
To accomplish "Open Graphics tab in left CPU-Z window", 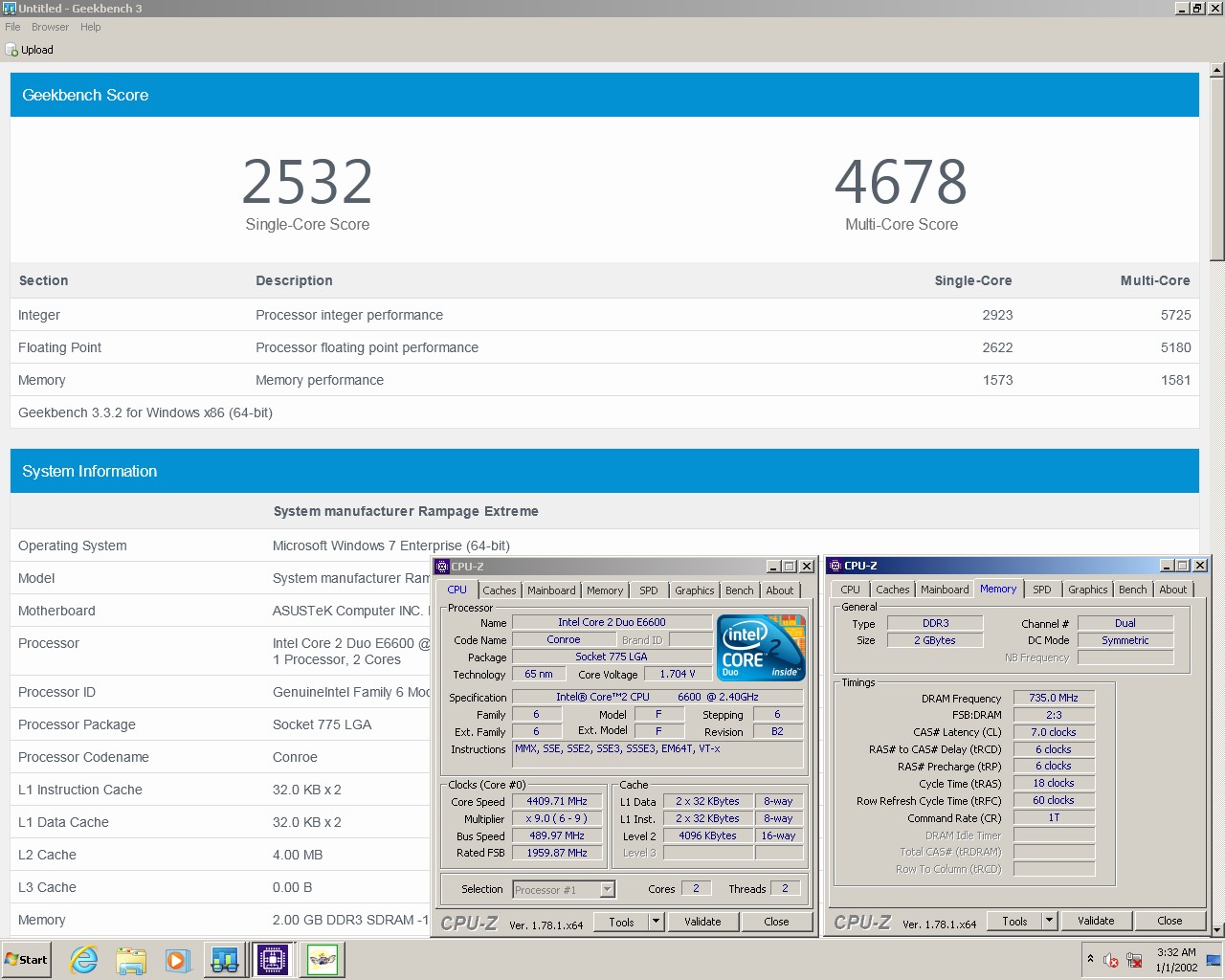I will pyautogui.click(x=694, y=590).
